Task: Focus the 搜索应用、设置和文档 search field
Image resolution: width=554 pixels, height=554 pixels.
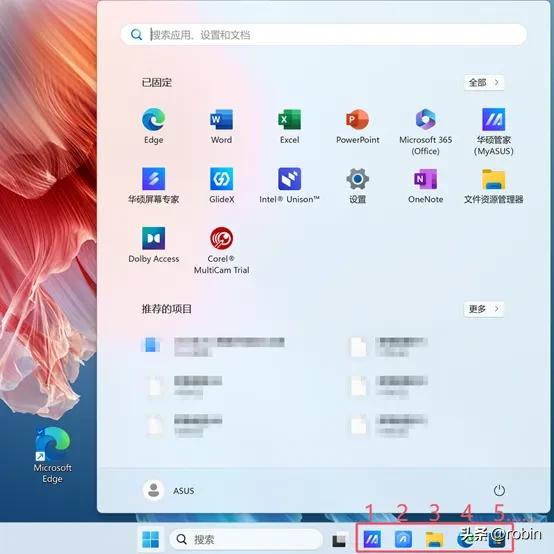Action: [x=324, y=35]
